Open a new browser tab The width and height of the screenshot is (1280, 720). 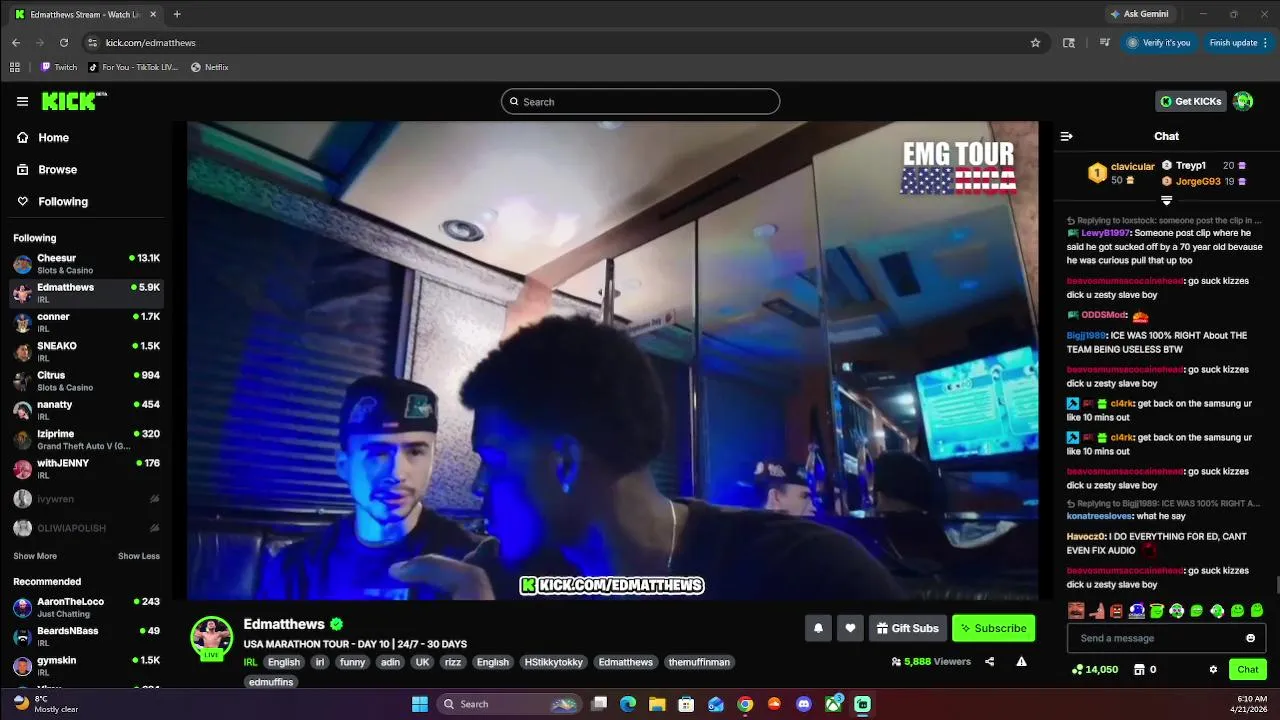tap(177, 14)
